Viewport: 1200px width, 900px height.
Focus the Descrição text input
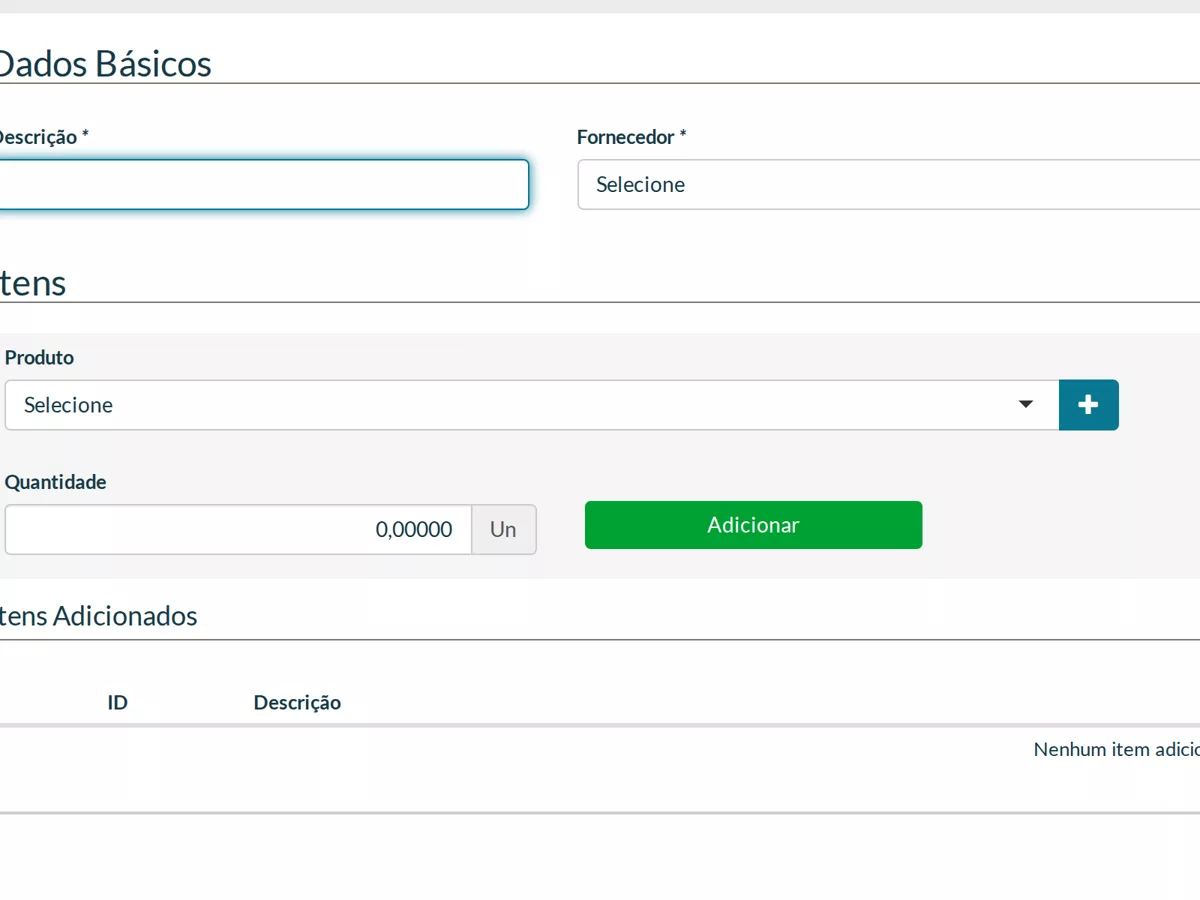(x=264, y=185)
